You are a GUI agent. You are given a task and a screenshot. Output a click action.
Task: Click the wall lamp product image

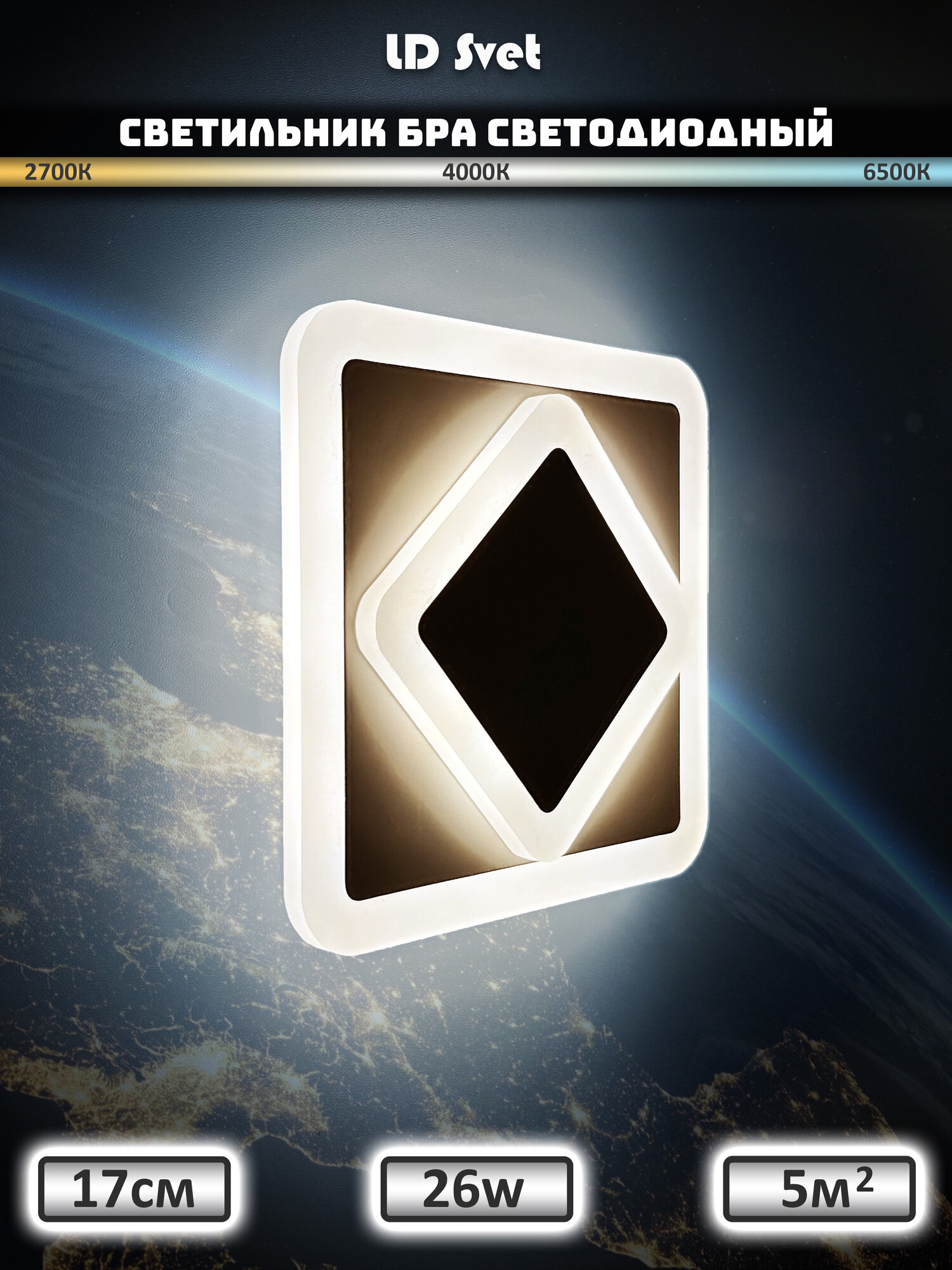click(x=495, y=627)
